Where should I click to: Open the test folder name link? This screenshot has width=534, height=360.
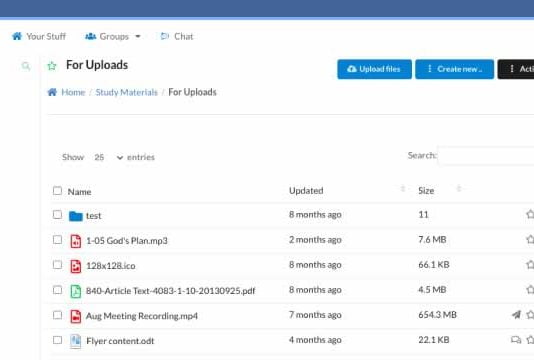(93, 216)
